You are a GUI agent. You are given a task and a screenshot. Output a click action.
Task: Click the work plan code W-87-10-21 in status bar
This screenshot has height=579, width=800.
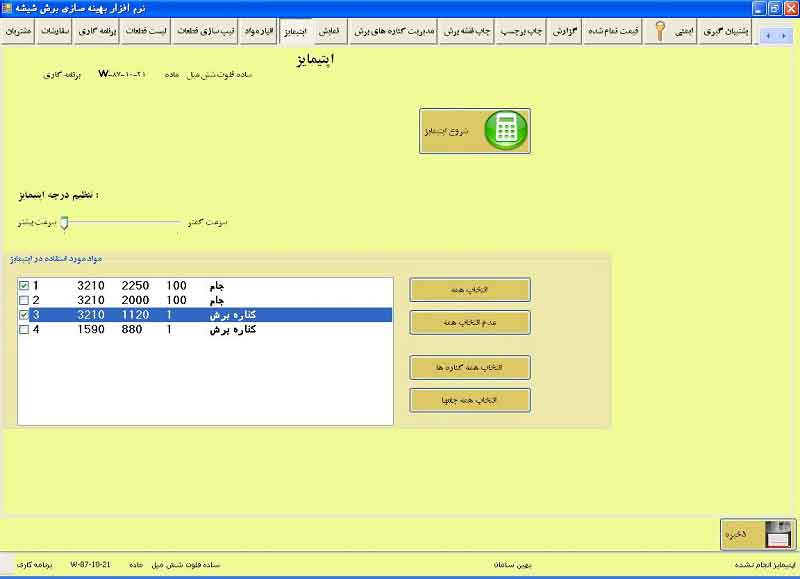coord(90,565)
